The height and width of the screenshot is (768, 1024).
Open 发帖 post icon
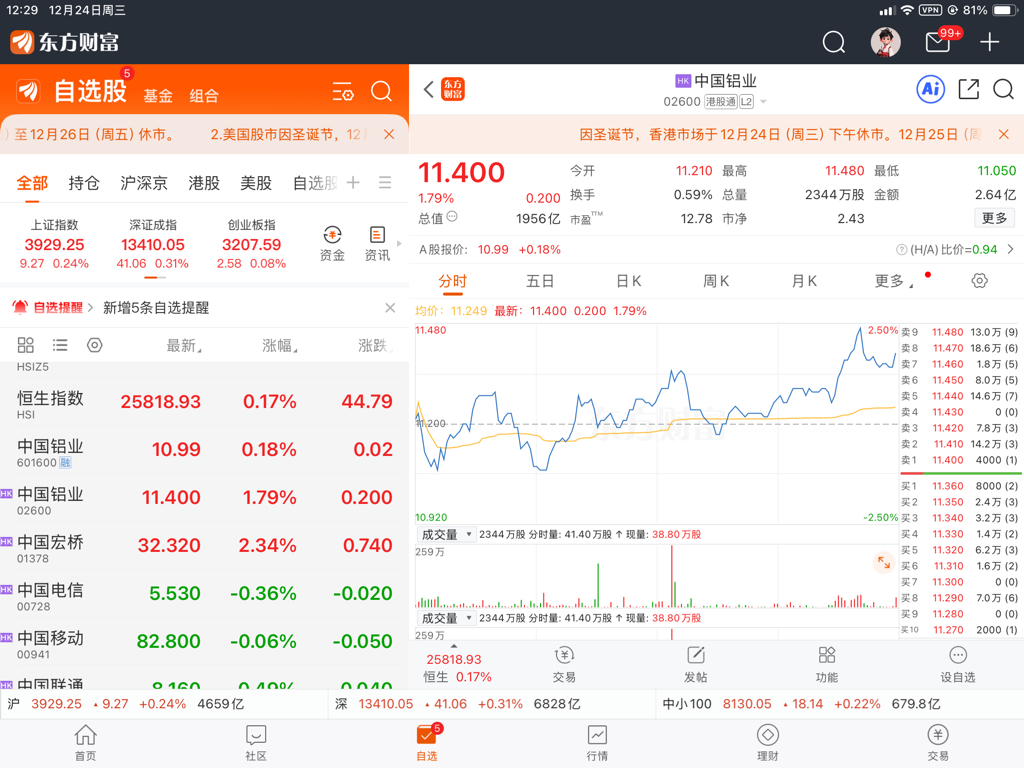[x=696, y=664]
